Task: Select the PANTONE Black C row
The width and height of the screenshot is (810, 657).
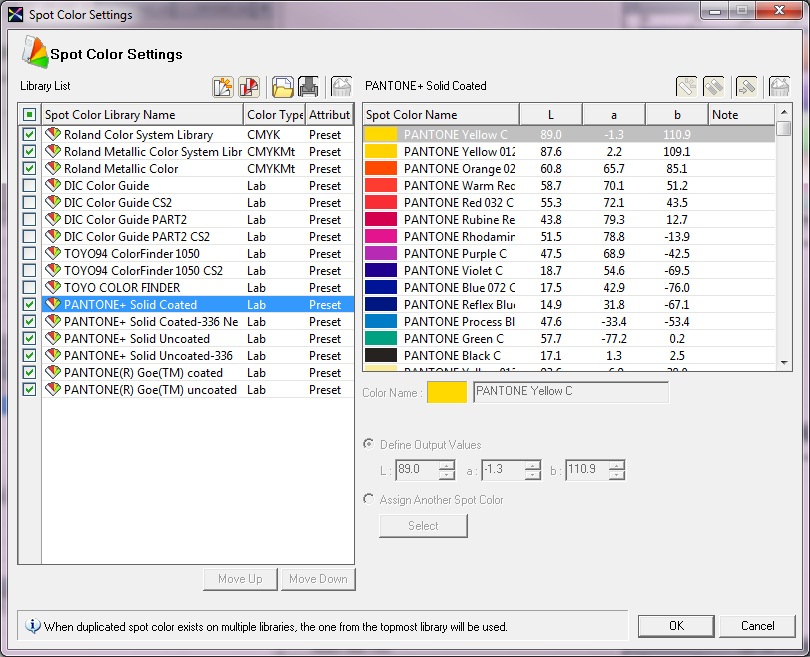Action: click(x=569, y=355)
